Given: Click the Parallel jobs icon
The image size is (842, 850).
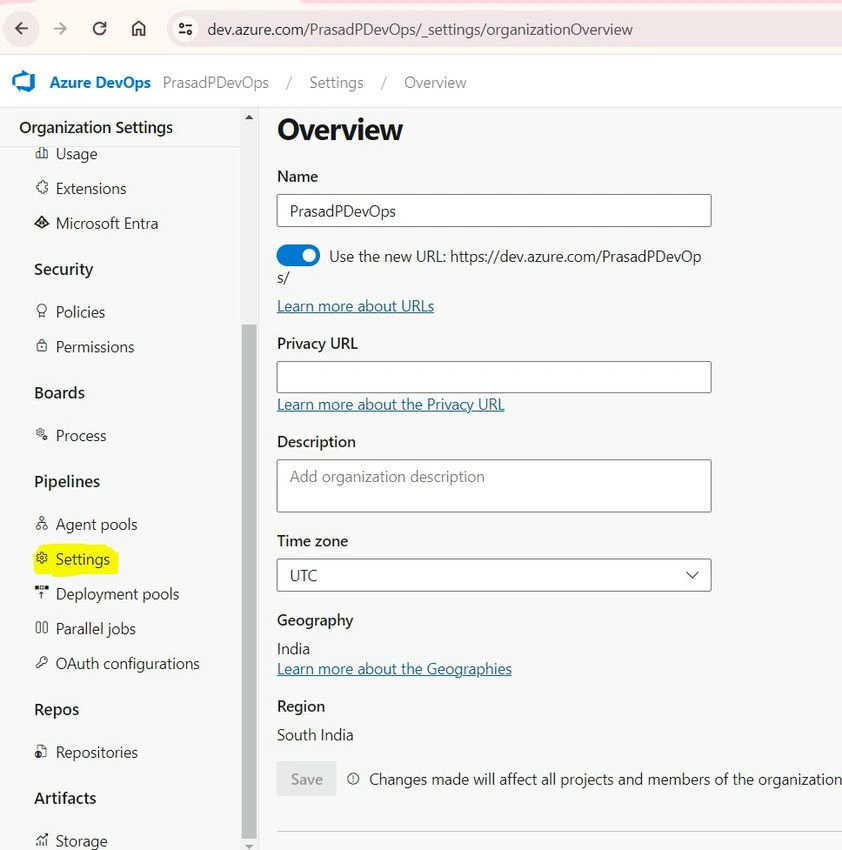Looking at the screenshot, I should 42,627.
